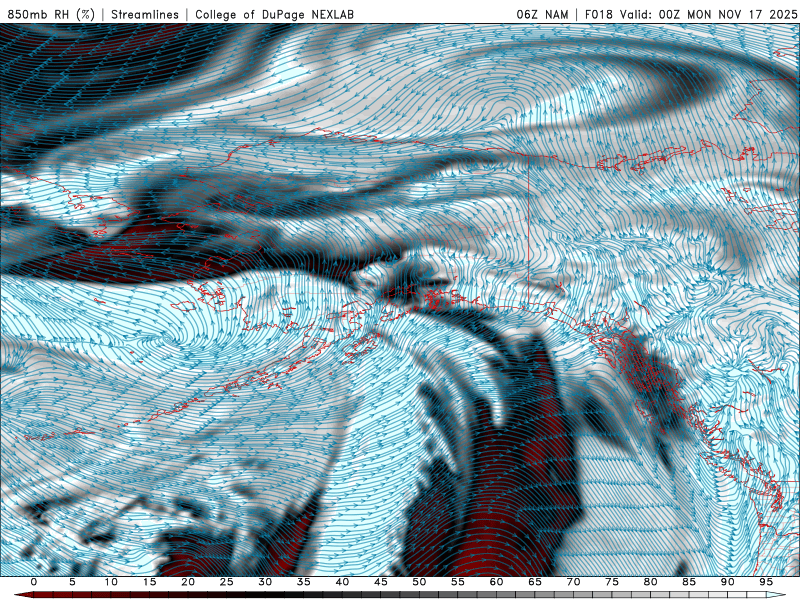Select the "06Z NAM" model run label

point(542,14)
